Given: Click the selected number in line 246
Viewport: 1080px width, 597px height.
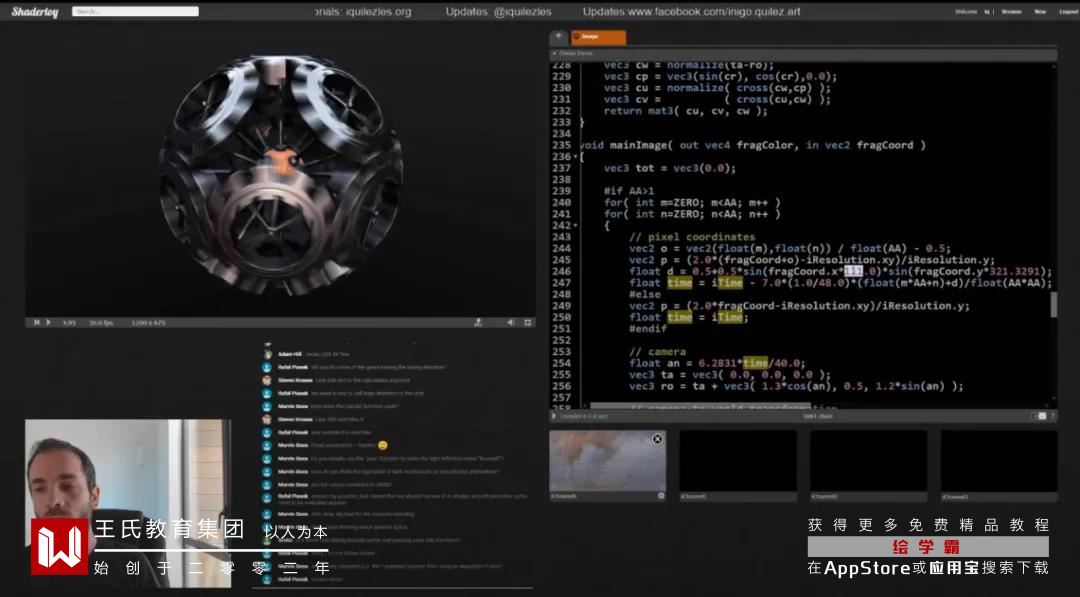Looking at the screenshot, I should click(x=853, y=271).
